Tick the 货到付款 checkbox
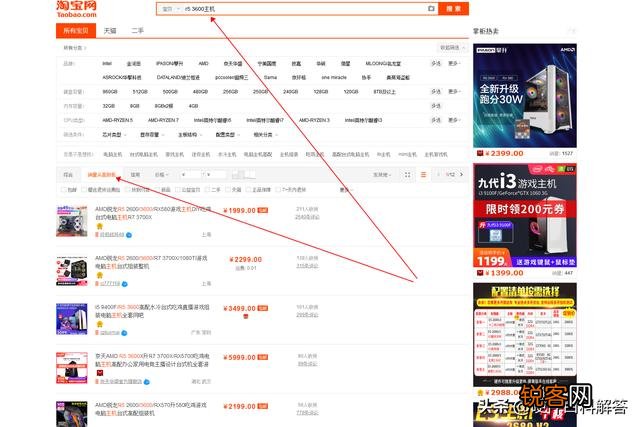The width and height of the screenshot is (640, 427). (x=127, y=189)
